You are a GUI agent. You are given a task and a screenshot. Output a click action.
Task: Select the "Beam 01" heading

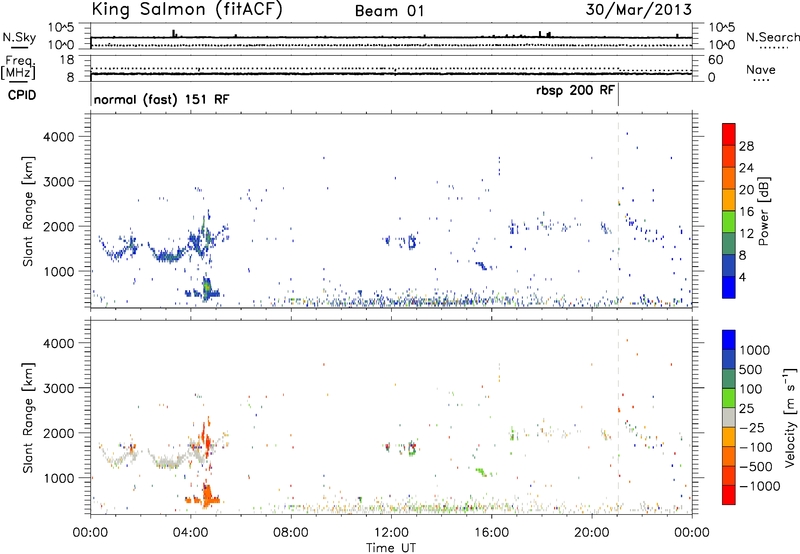tap(389, 11)
